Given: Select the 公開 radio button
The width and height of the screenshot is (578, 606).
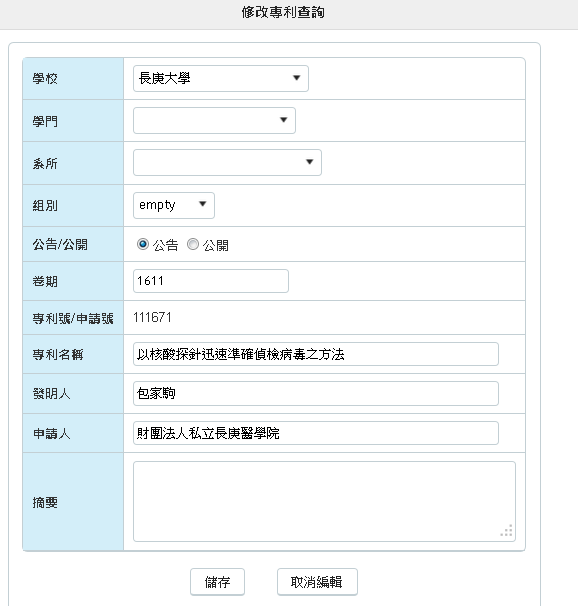Looking at the screenshot, I should (x=193, y=244).
